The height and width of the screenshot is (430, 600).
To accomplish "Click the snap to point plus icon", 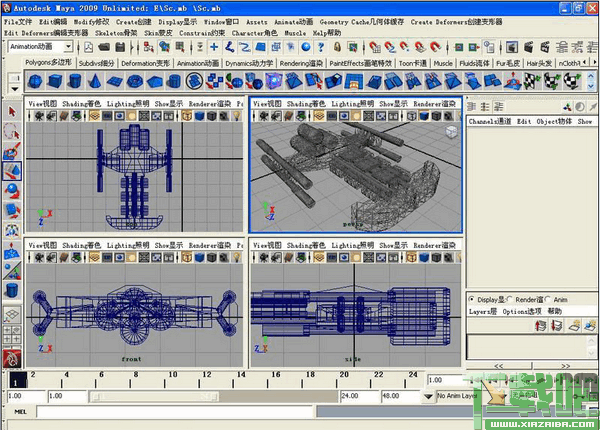I will click(214, 47).
